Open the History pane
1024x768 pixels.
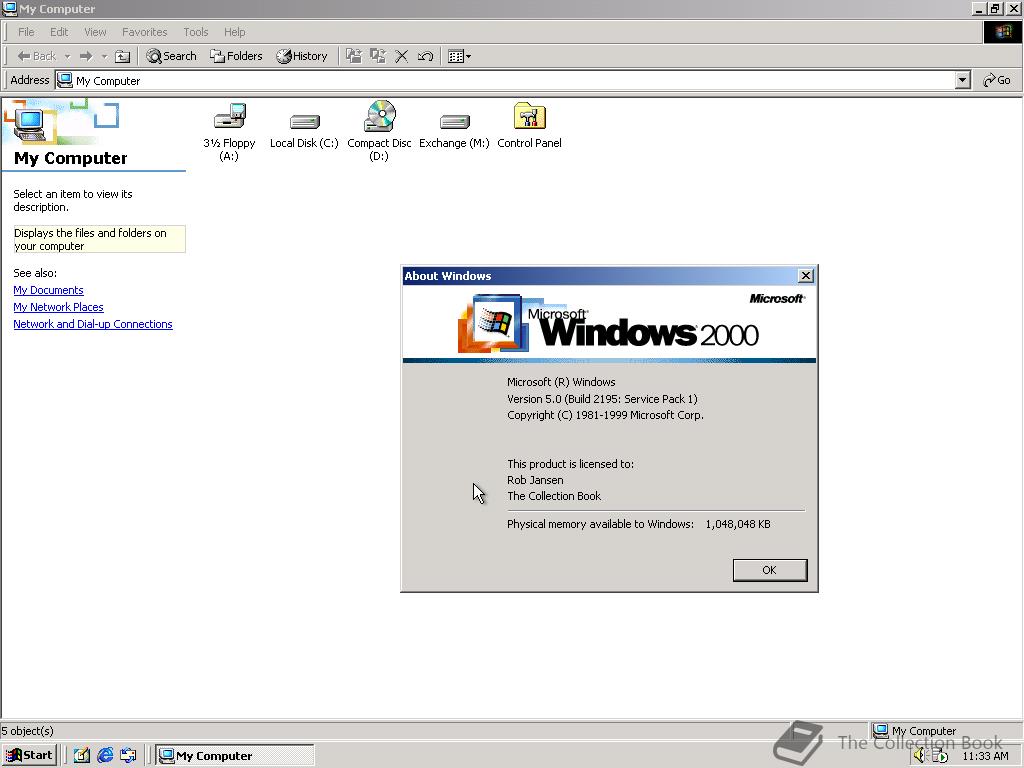pos(301,56)
